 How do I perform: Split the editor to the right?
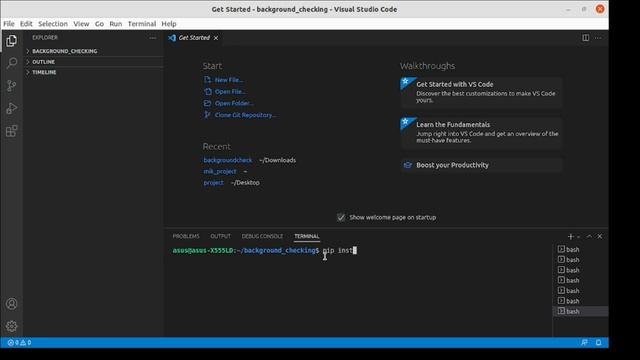coord(586,38)
